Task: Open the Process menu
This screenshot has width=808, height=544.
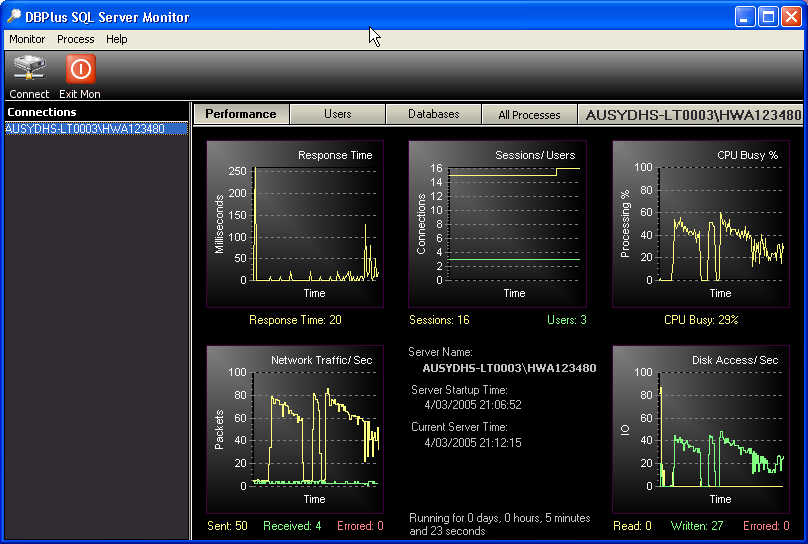Action: 76,39
